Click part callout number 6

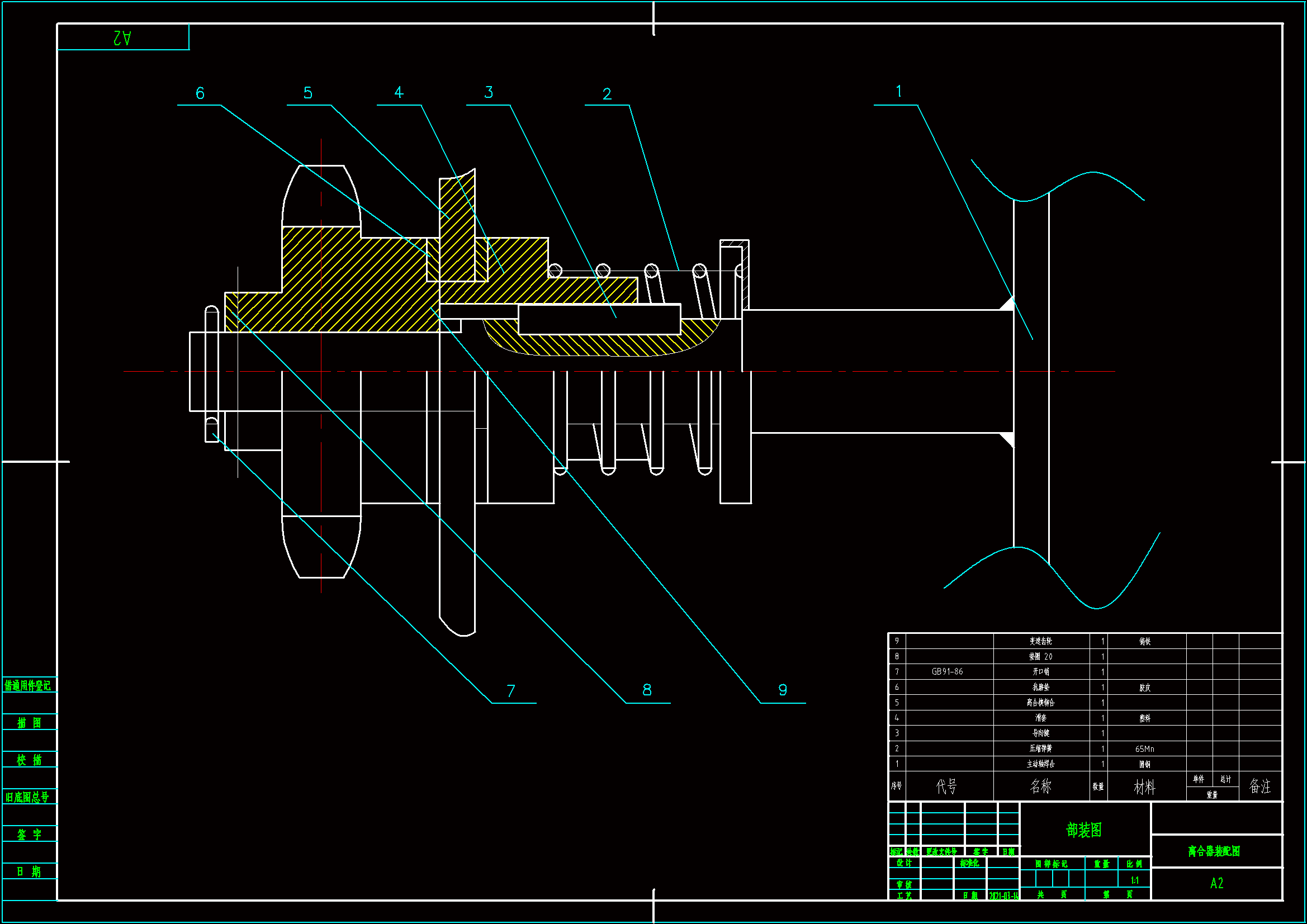[x=200, y=93]
